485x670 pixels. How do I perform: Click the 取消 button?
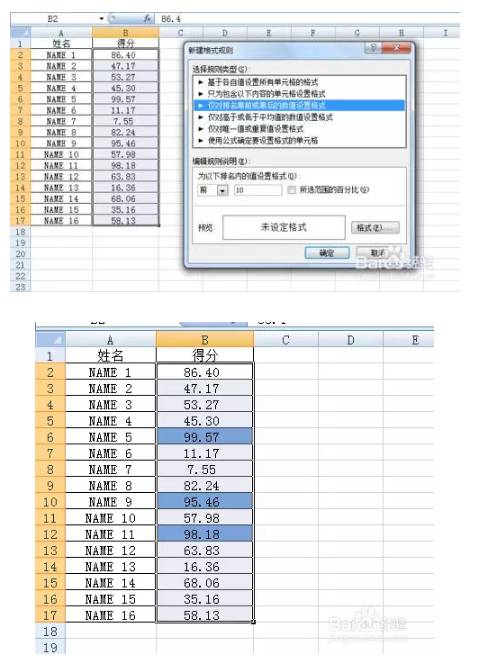pos(378,253)
